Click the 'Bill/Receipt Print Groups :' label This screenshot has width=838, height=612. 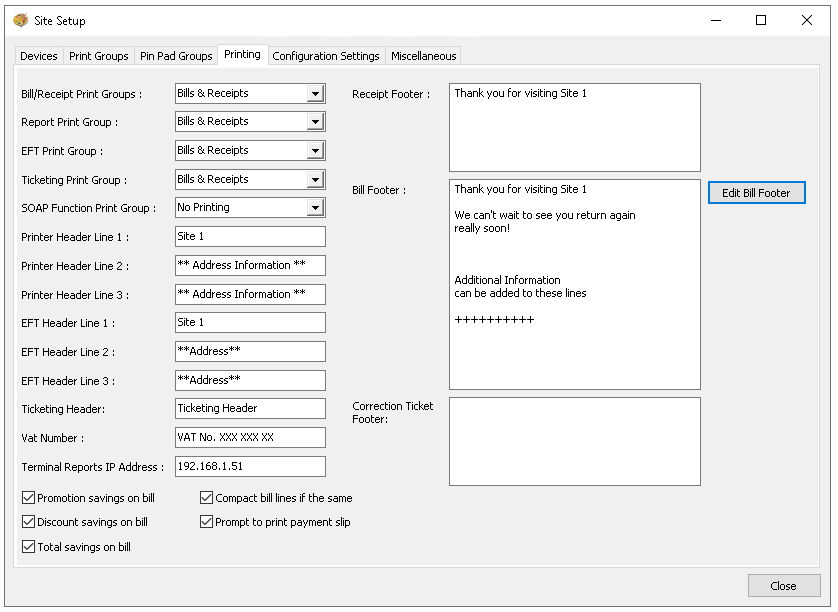point(82,94)
